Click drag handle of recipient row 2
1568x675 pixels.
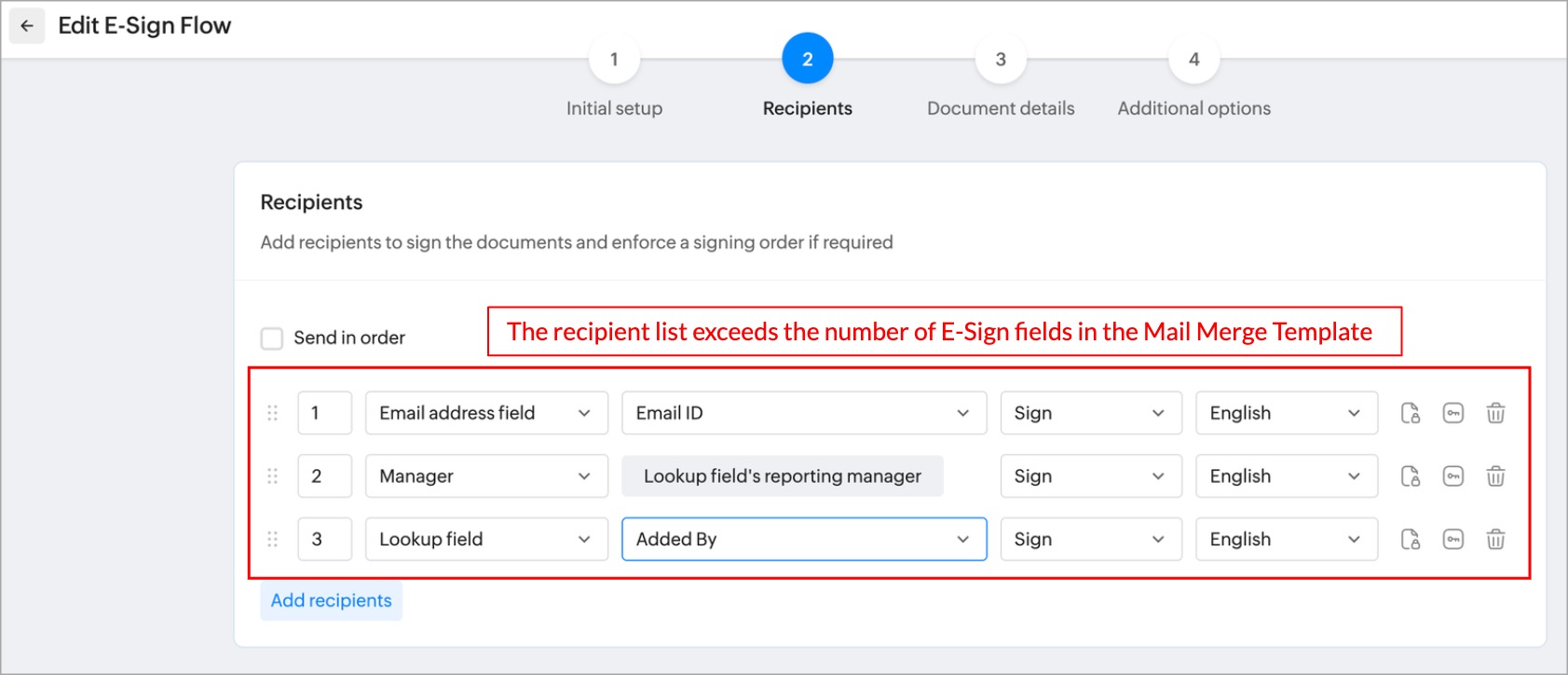pyautogui.click(x=273, y=476)
